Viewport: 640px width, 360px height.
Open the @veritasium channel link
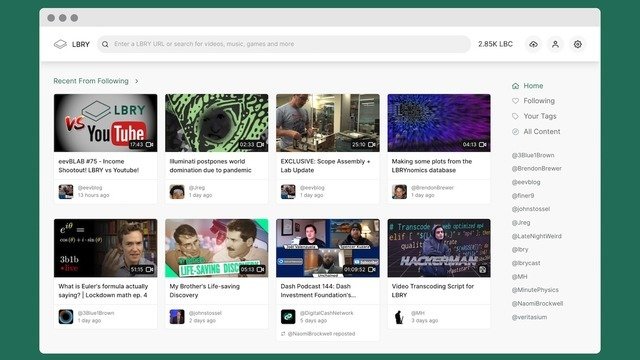coord(529,317)
